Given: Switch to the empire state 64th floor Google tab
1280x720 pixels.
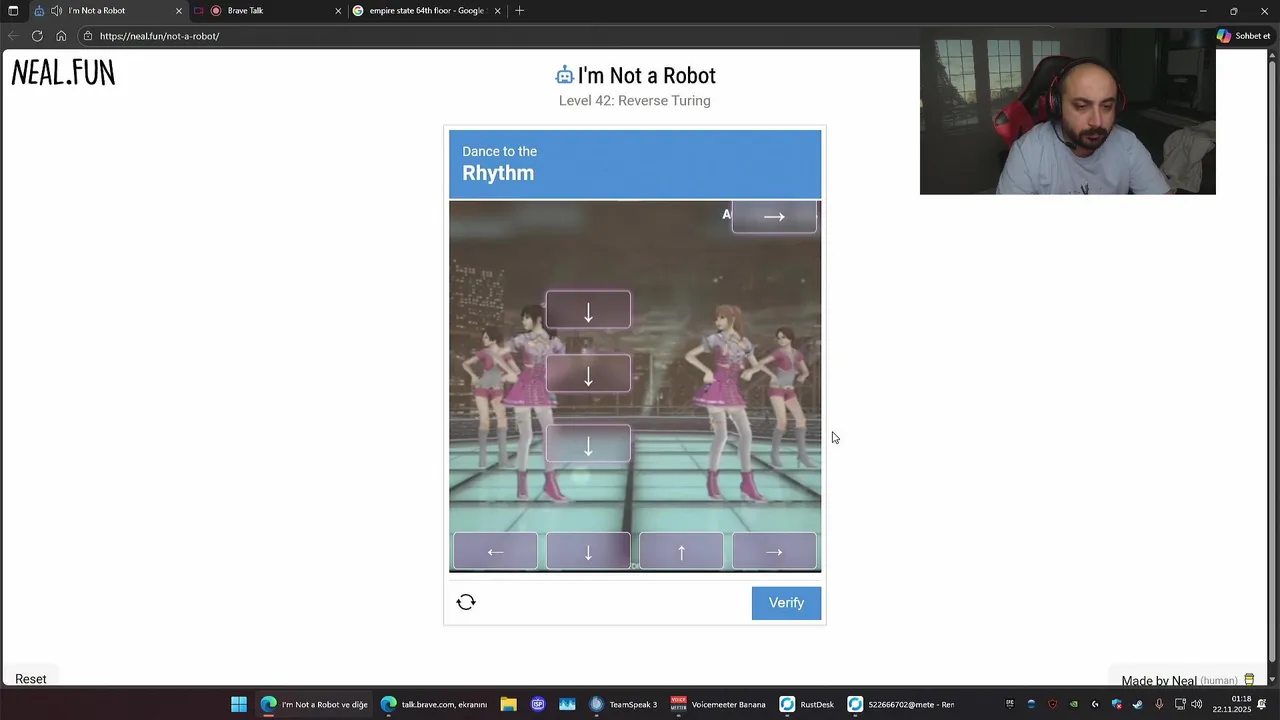Looking at the screenshot, I should click(426, 11).
